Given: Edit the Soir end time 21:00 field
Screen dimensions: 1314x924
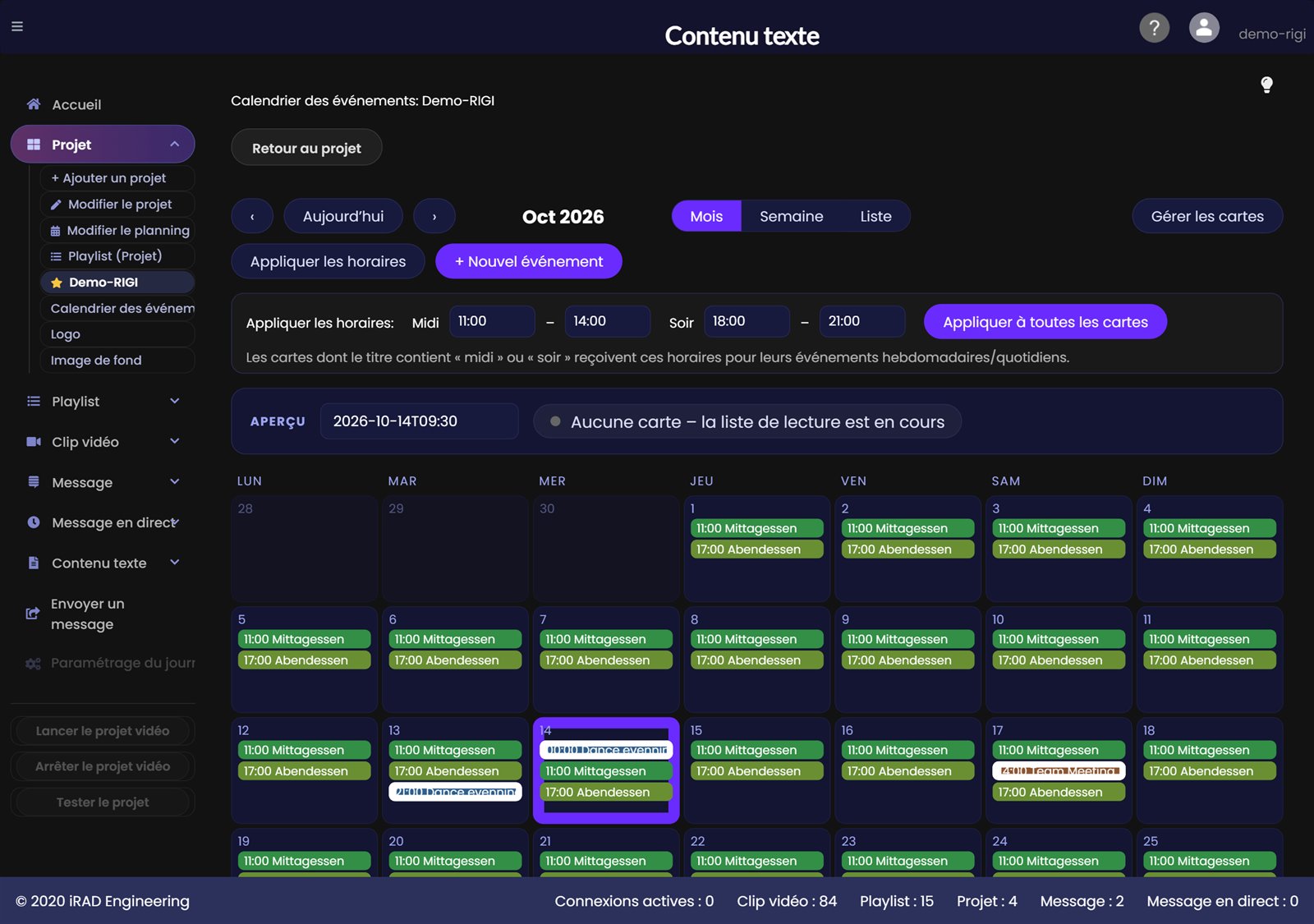Looking at the screenshot, I should click(862, 321).
